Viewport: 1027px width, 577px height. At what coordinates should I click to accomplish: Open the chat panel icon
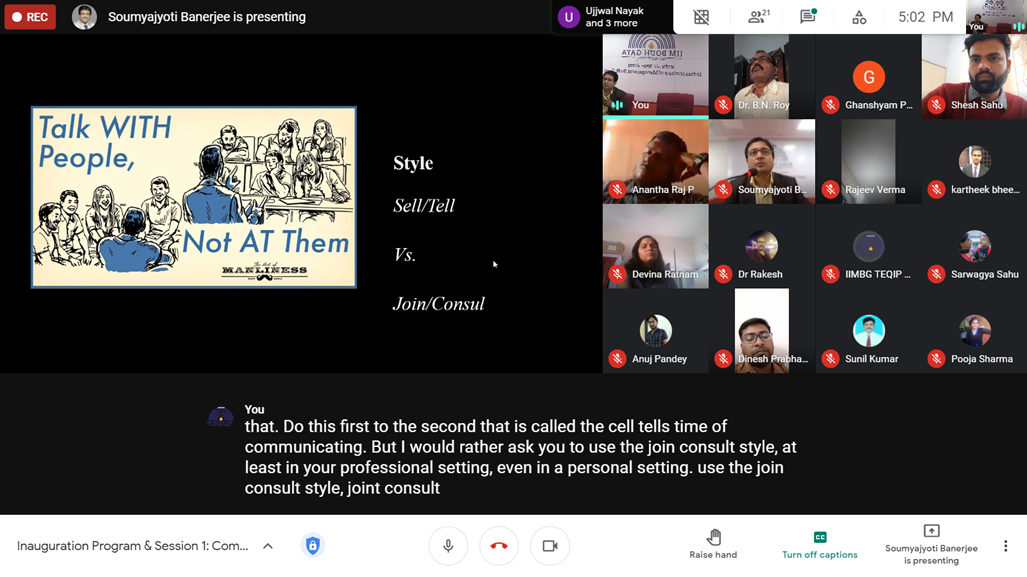[x=807, y=17]
